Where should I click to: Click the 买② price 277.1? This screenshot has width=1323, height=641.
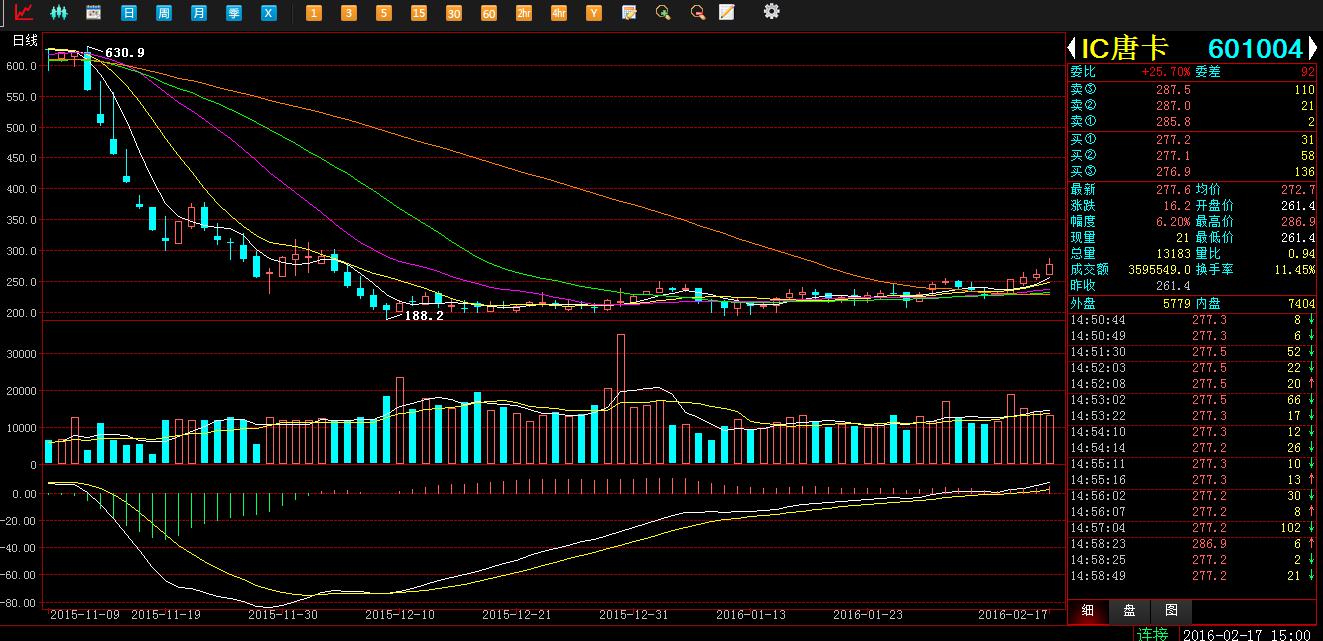point(1173,156)
